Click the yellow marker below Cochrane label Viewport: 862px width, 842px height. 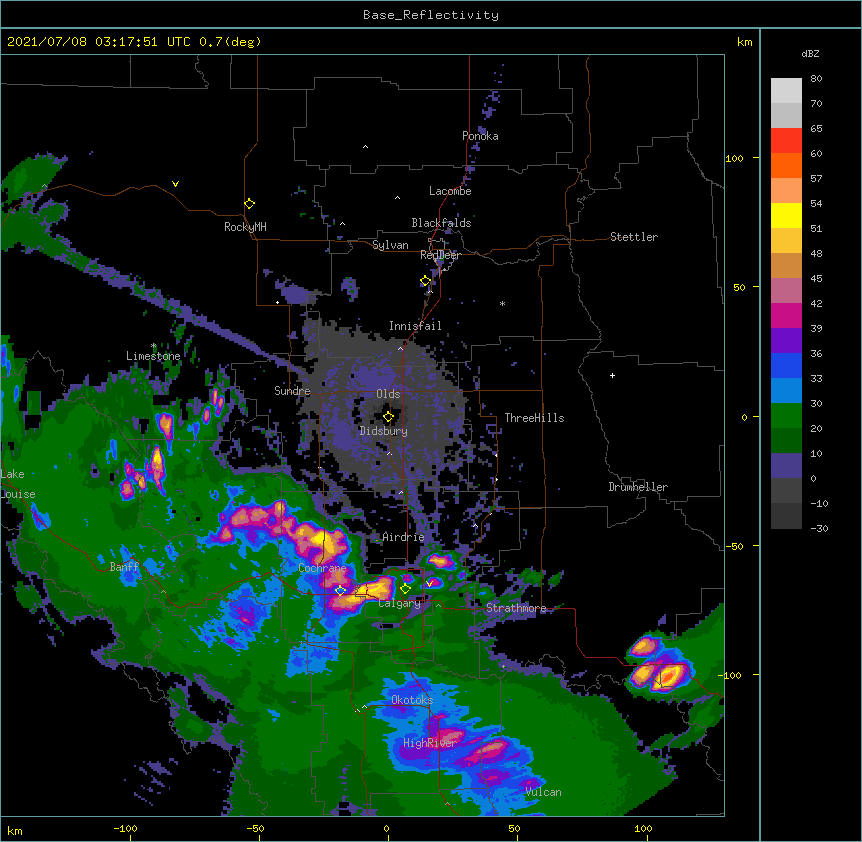click(x=340, y=590)
